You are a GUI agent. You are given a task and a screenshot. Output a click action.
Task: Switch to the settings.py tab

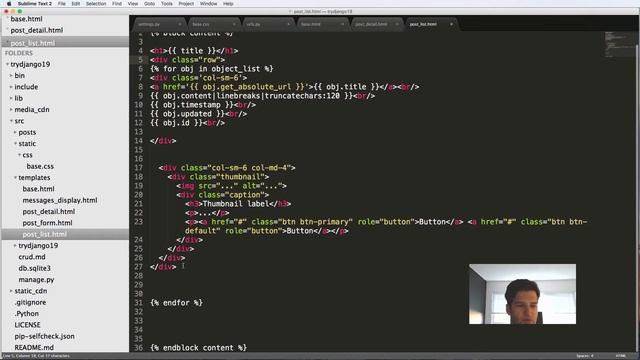[159, 24]
